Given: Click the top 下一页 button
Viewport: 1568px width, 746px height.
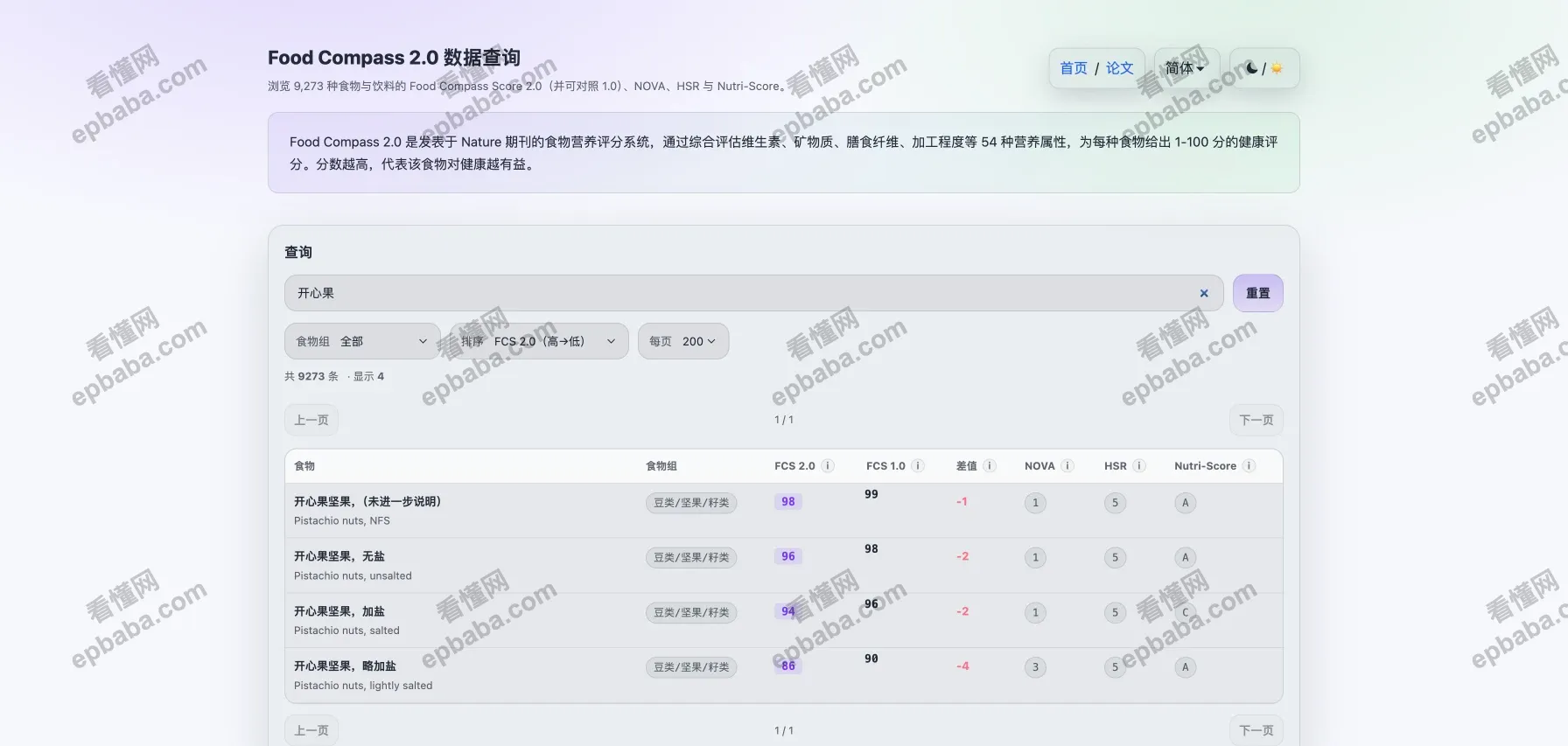Looking at the screenshot, I should click(x=1256, y=420).
